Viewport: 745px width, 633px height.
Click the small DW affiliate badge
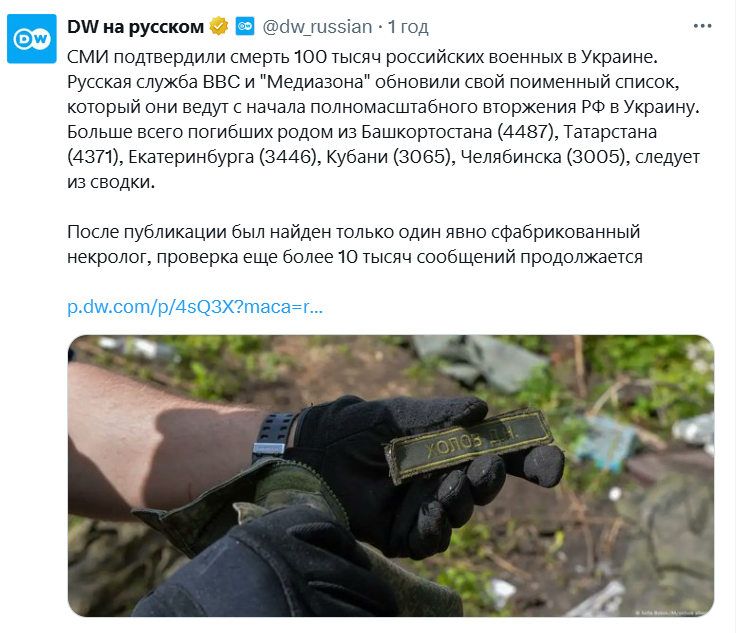[245, 27]
